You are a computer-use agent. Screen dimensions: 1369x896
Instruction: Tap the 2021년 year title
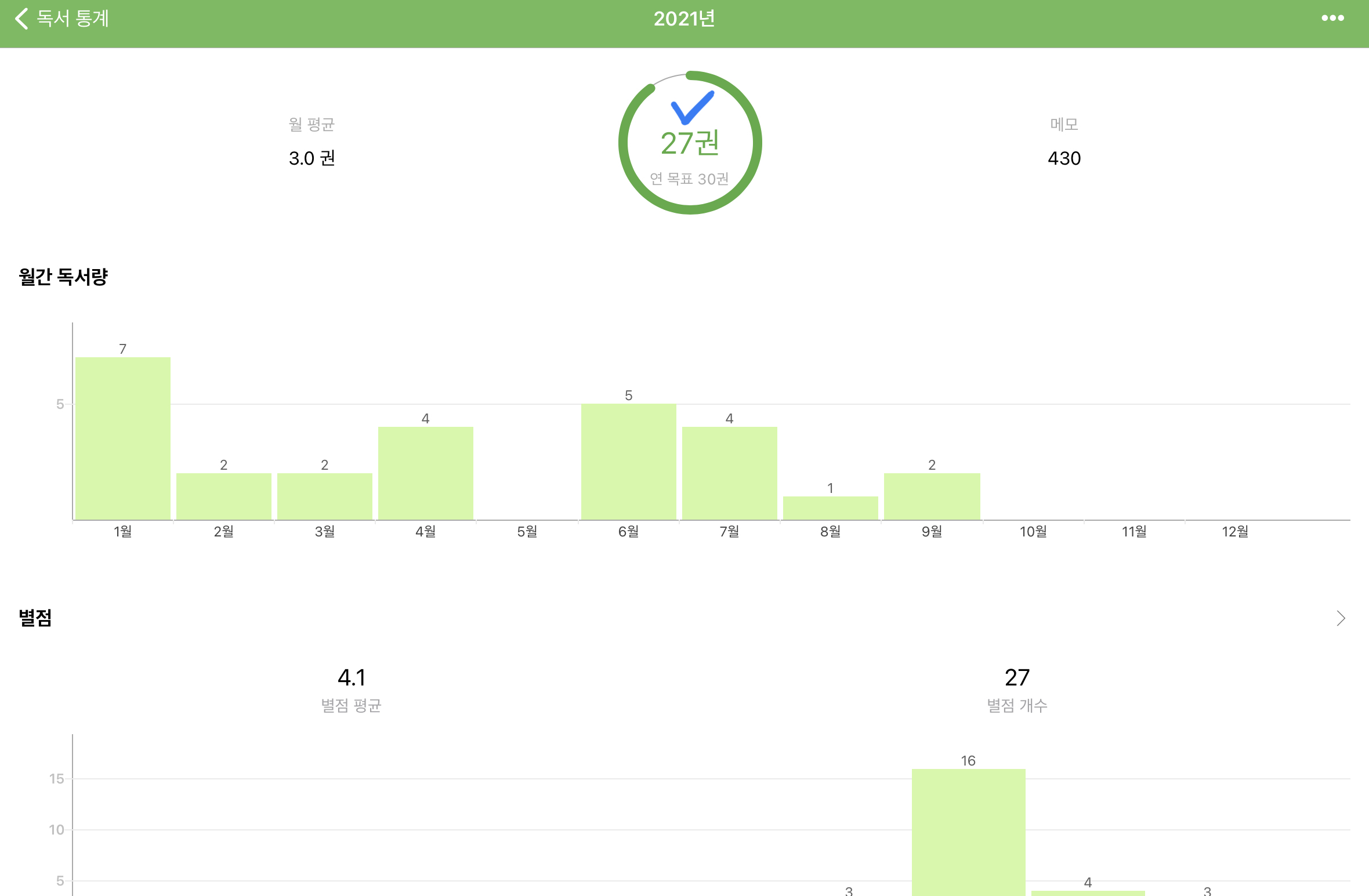[x=684, y=19]
